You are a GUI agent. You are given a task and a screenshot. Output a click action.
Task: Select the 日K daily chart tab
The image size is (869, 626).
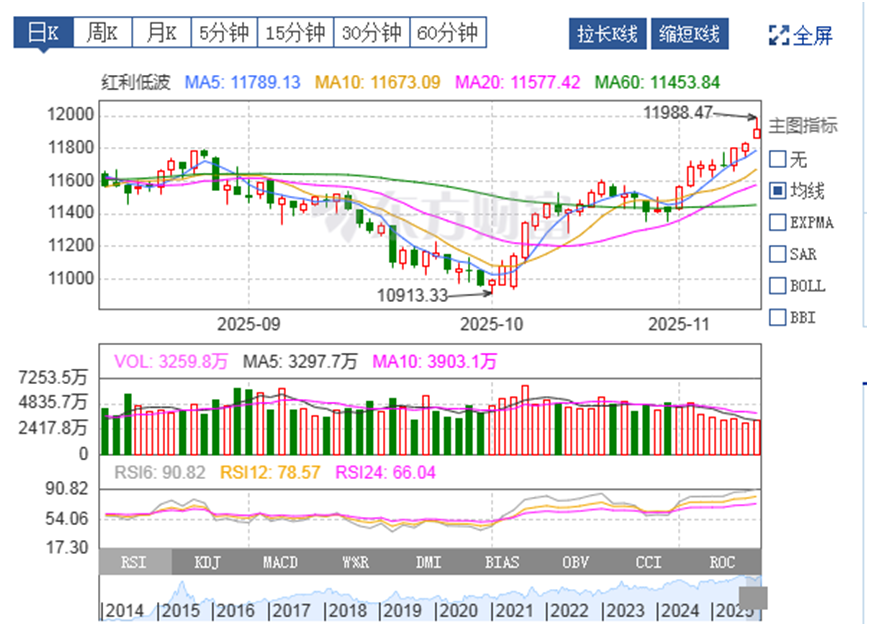[43, 33]
